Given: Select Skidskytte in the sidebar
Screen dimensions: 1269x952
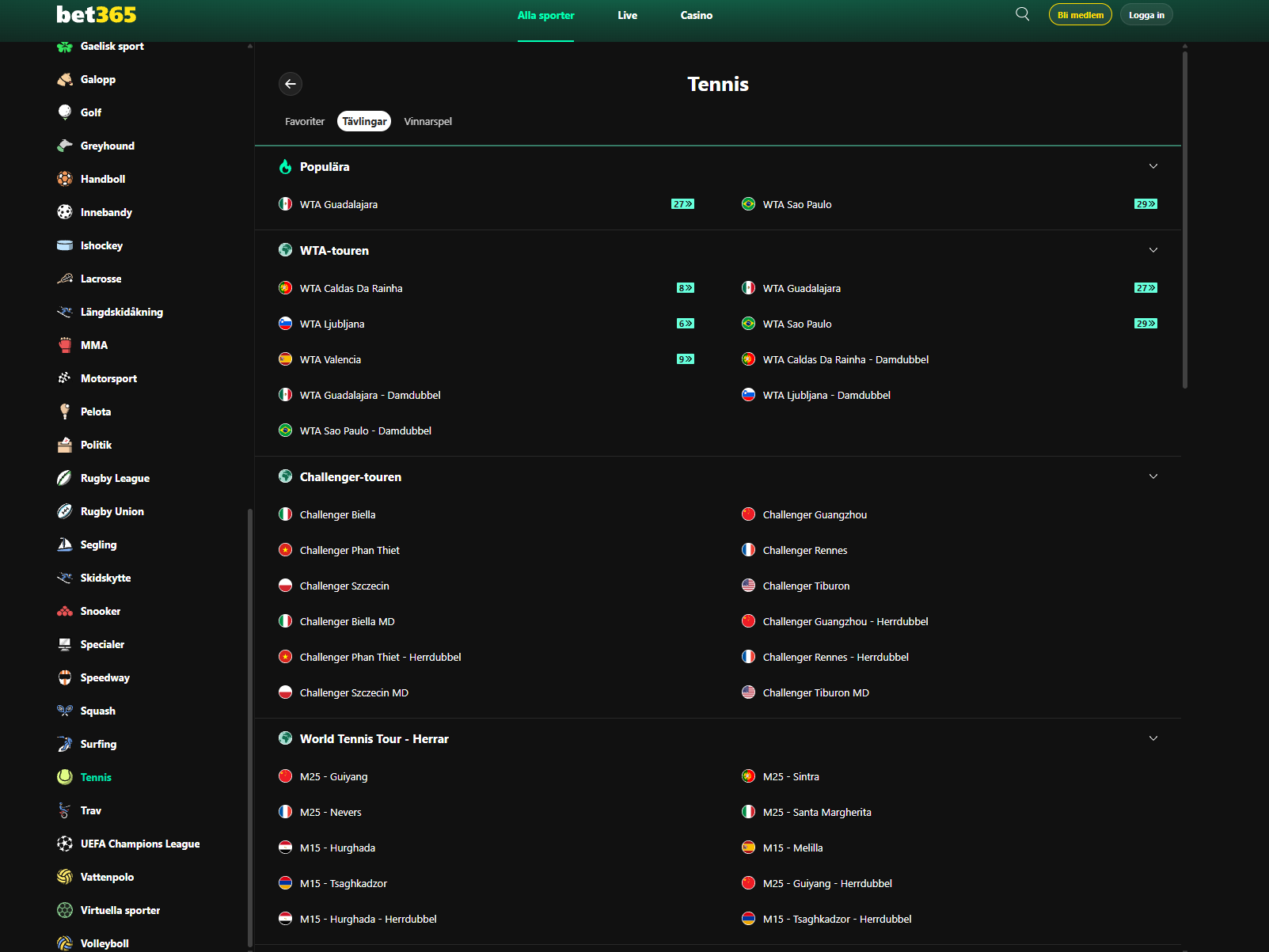Looking at the screenshot, I should (x=106, y=578).
